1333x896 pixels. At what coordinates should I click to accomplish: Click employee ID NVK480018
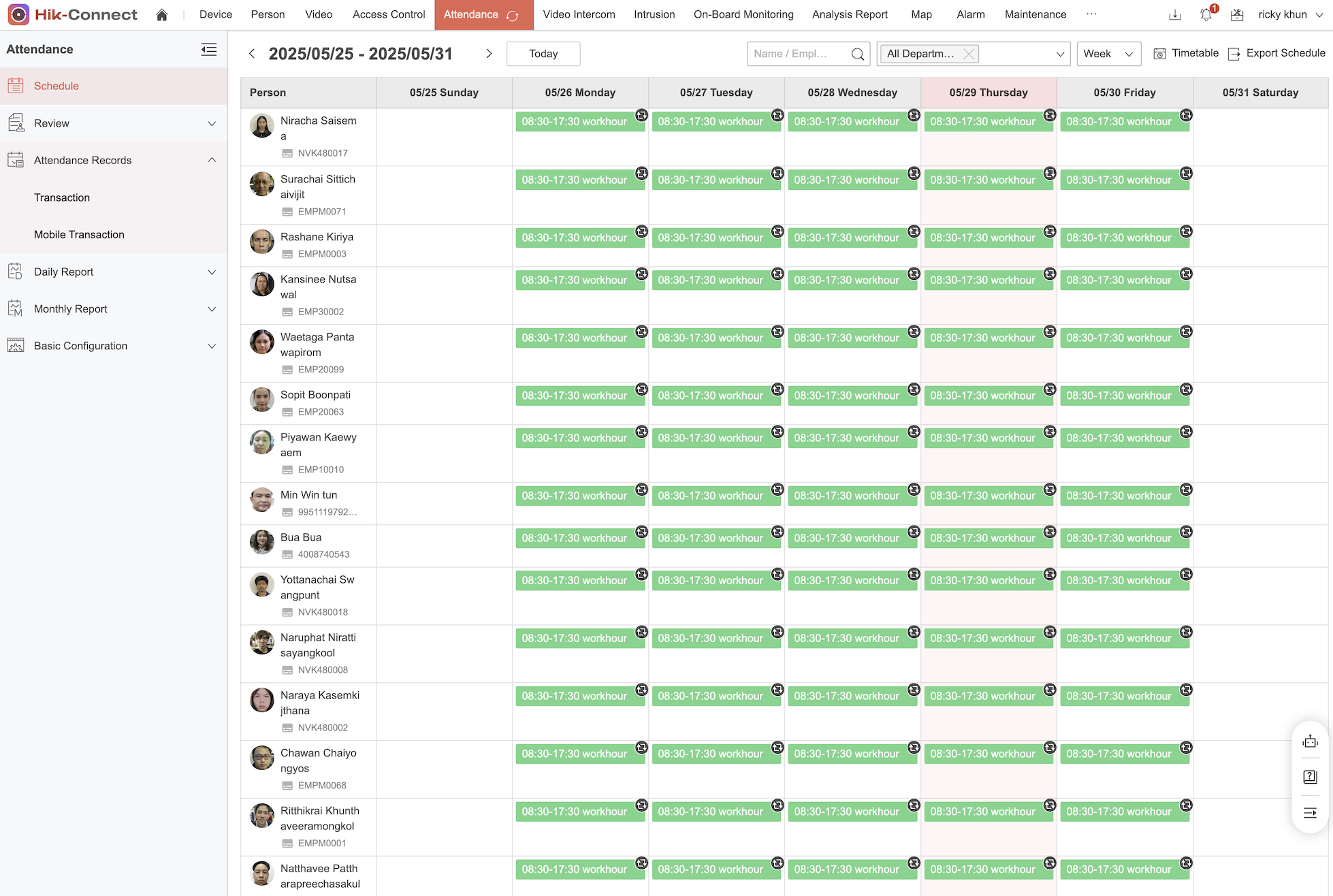(x=323, y=612)
